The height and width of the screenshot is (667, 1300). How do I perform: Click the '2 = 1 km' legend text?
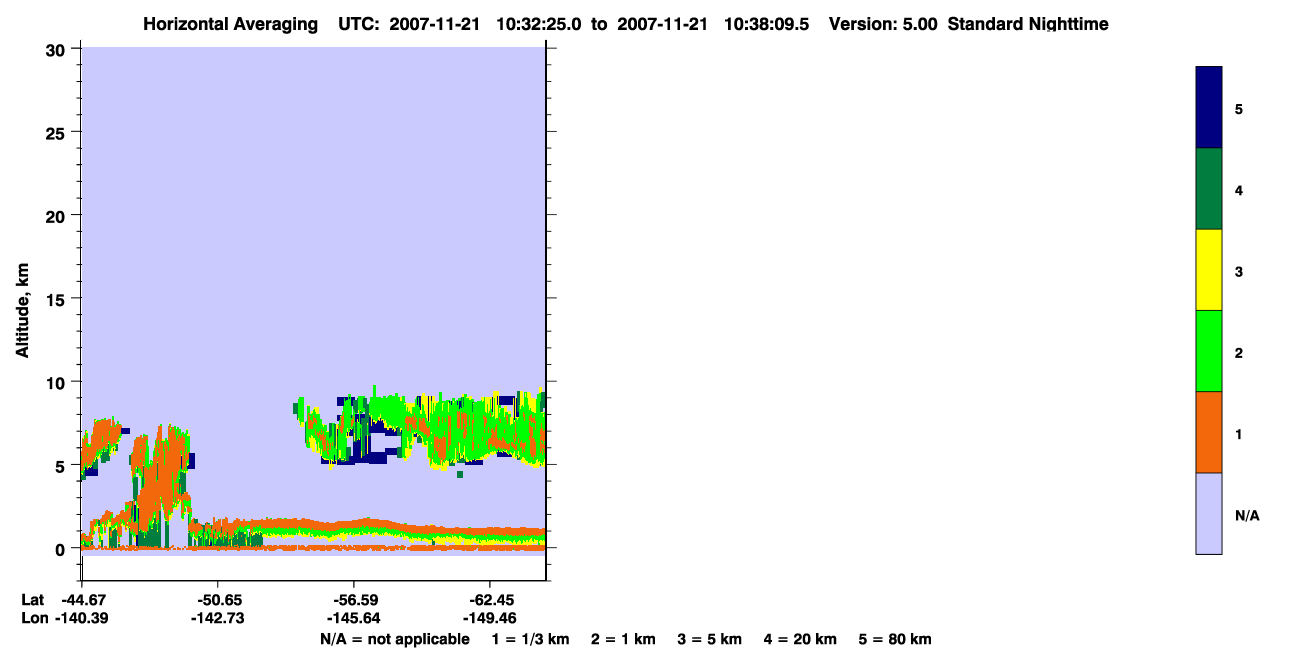[x=623, y=639]
